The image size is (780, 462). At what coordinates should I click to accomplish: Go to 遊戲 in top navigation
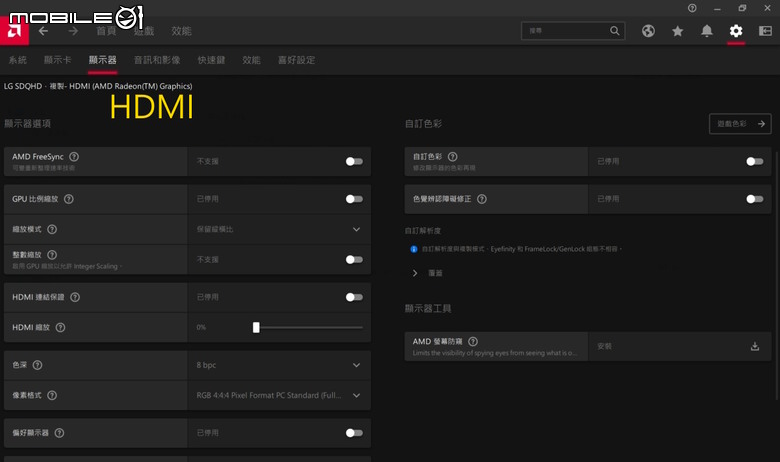(x=144, y=31)
